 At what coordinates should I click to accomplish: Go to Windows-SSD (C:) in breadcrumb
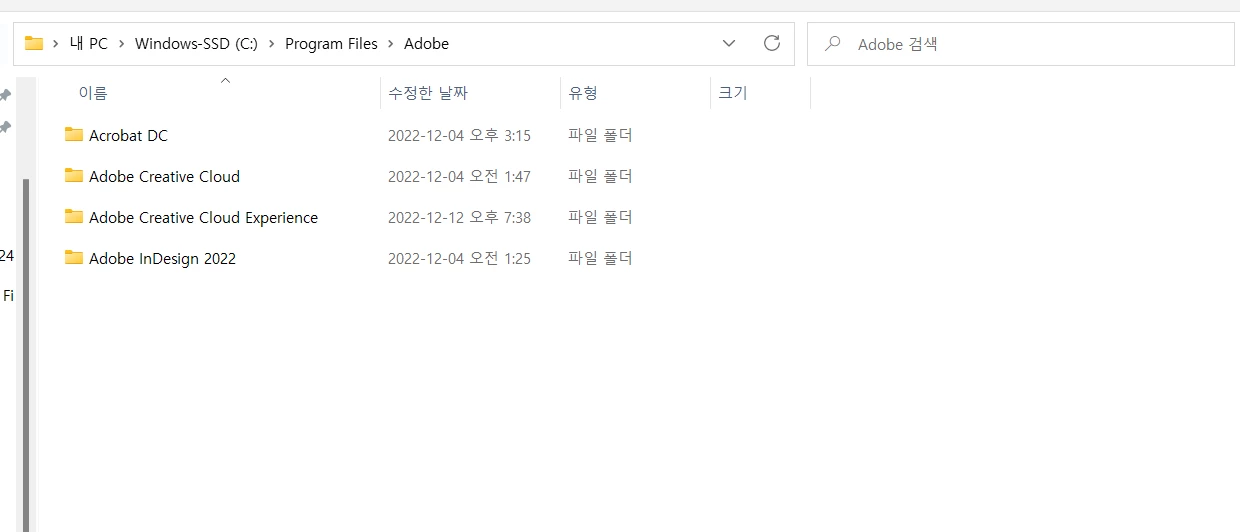[196, 44]
